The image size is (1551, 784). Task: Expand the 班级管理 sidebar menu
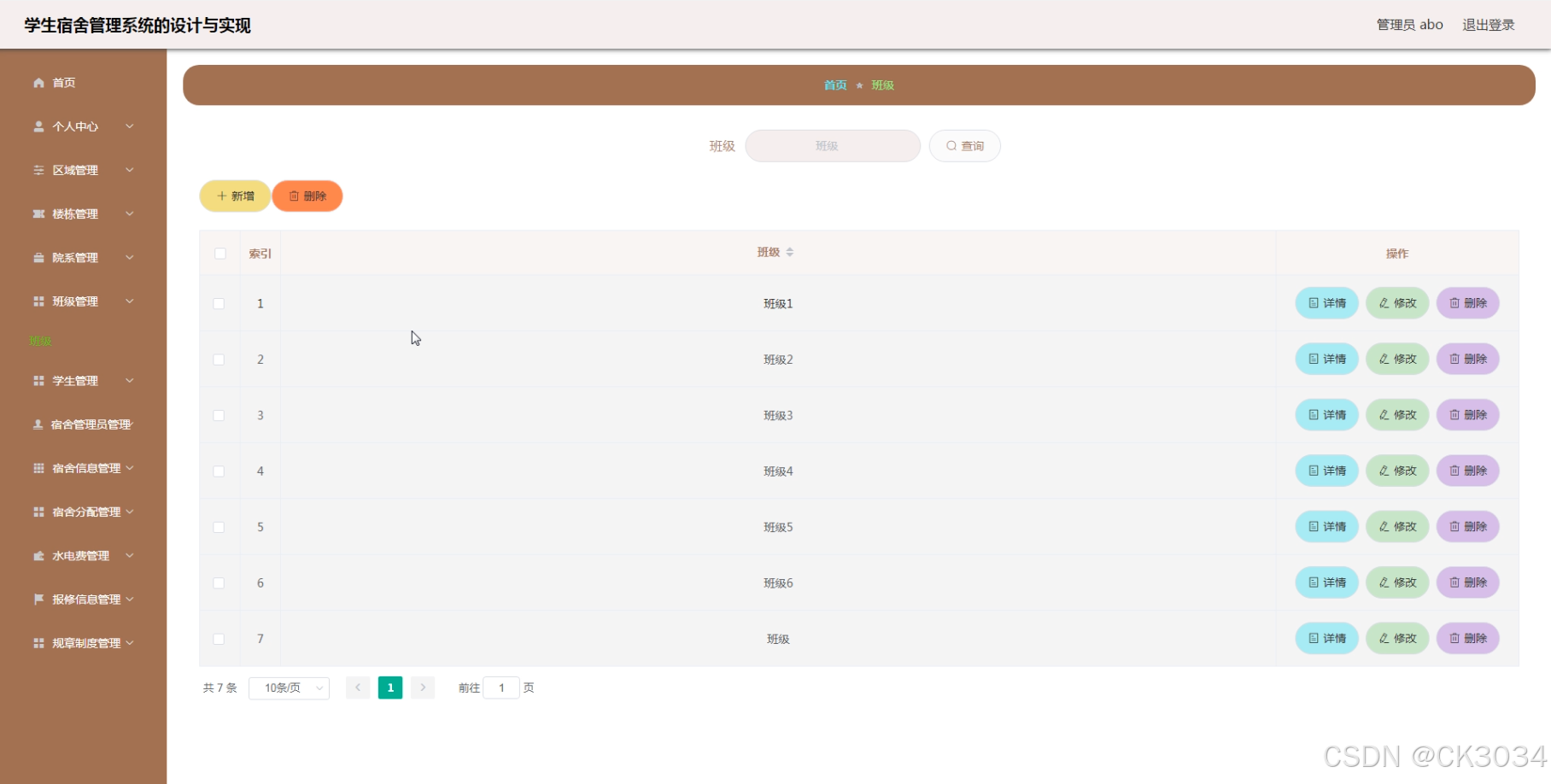coord(83,301)
